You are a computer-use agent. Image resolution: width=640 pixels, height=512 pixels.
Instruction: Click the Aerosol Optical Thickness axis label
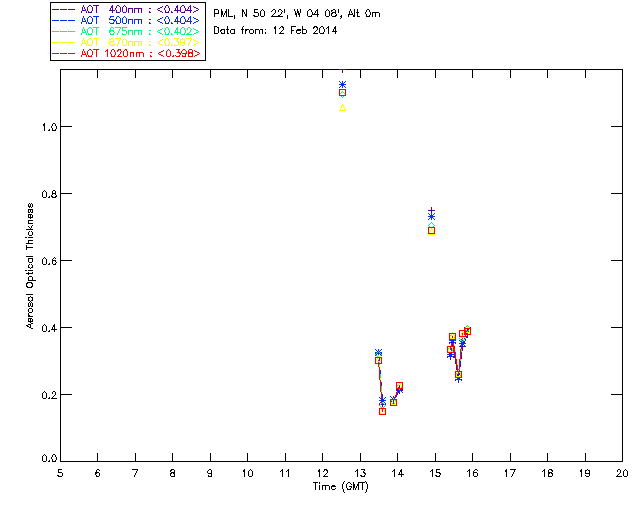click(30, 265)
